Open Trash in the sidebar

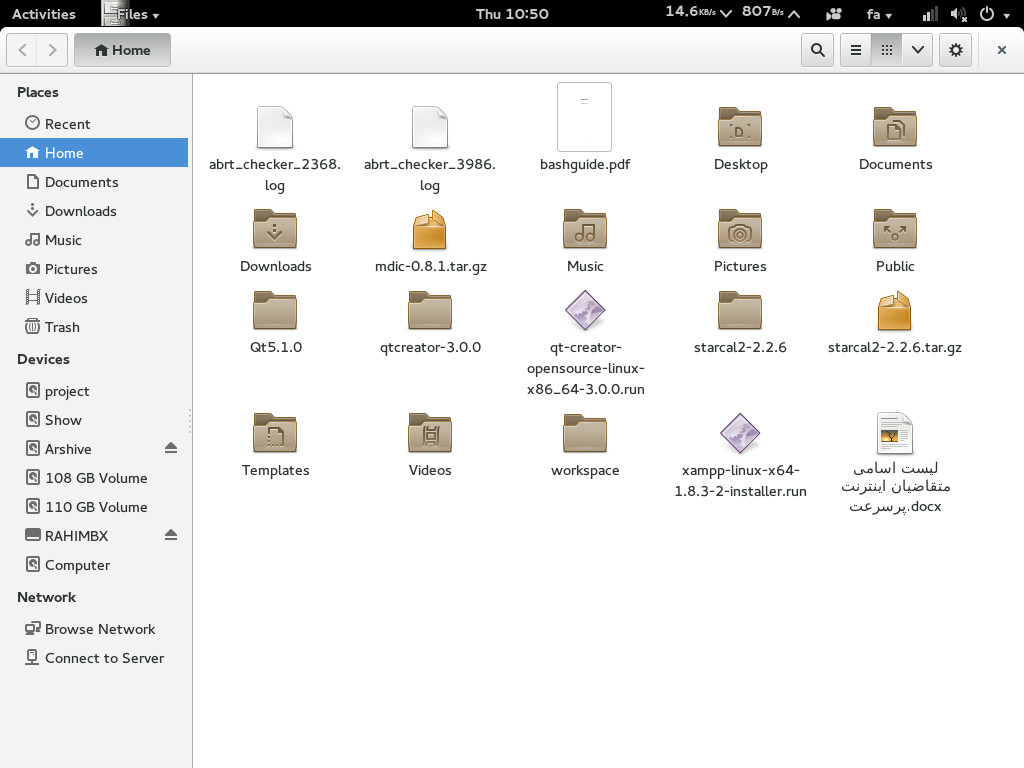point(61,327)
